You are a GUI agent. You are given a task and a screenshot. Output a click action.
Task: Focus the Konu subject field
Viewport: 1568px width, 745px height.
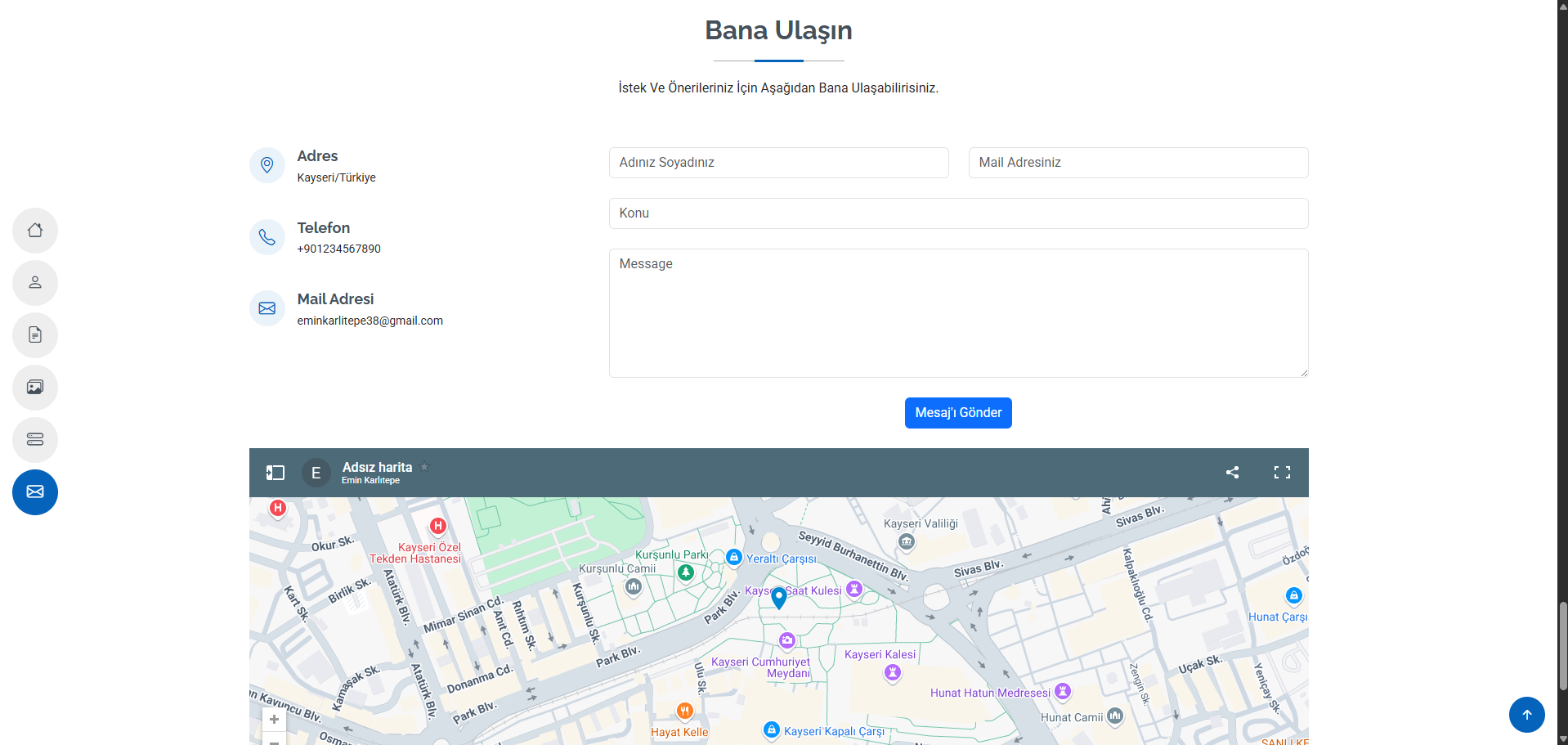[x=959, y=213]
